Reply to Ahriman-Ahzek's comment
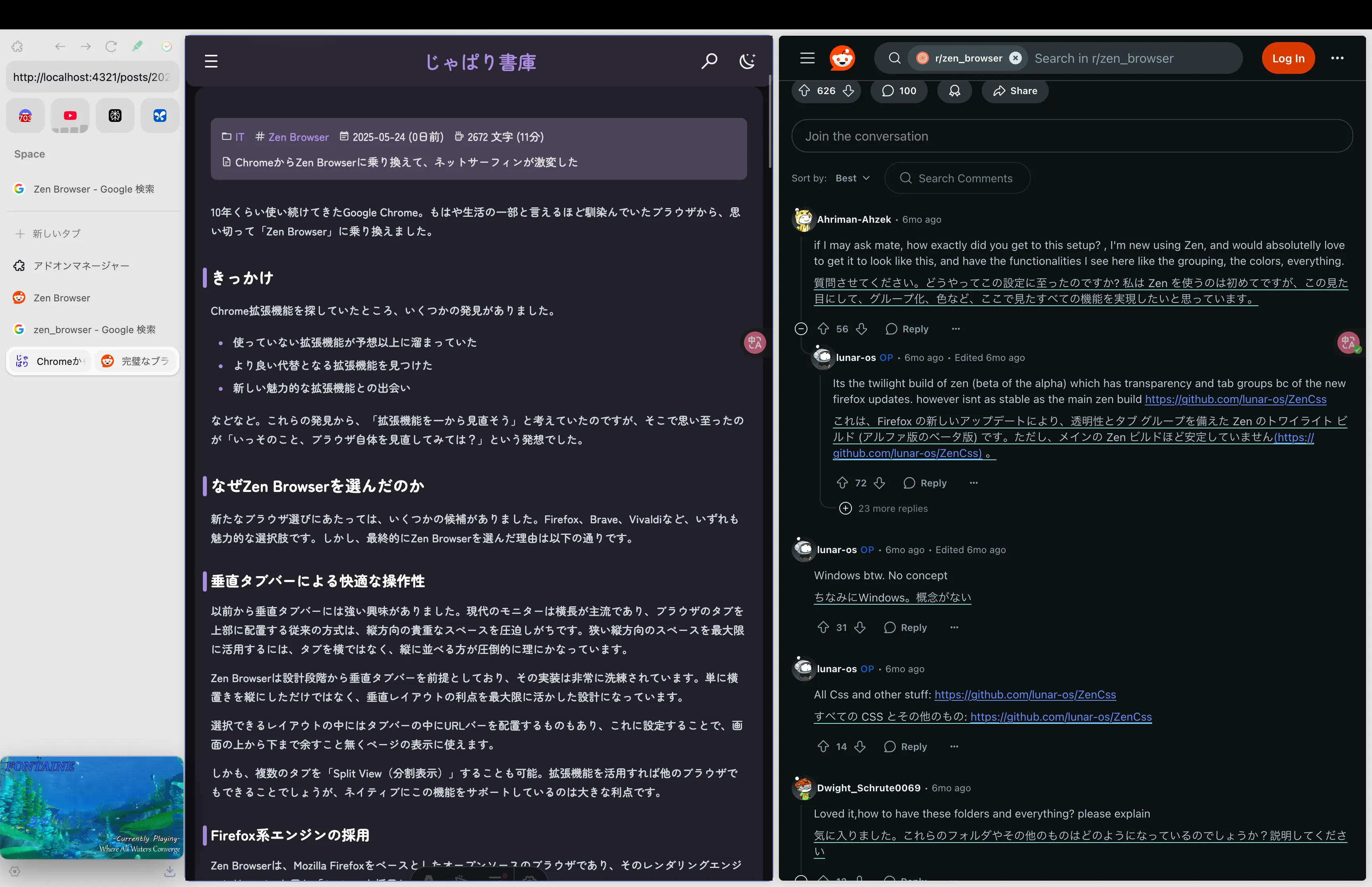1372x887 pixels. pos(907,328)
